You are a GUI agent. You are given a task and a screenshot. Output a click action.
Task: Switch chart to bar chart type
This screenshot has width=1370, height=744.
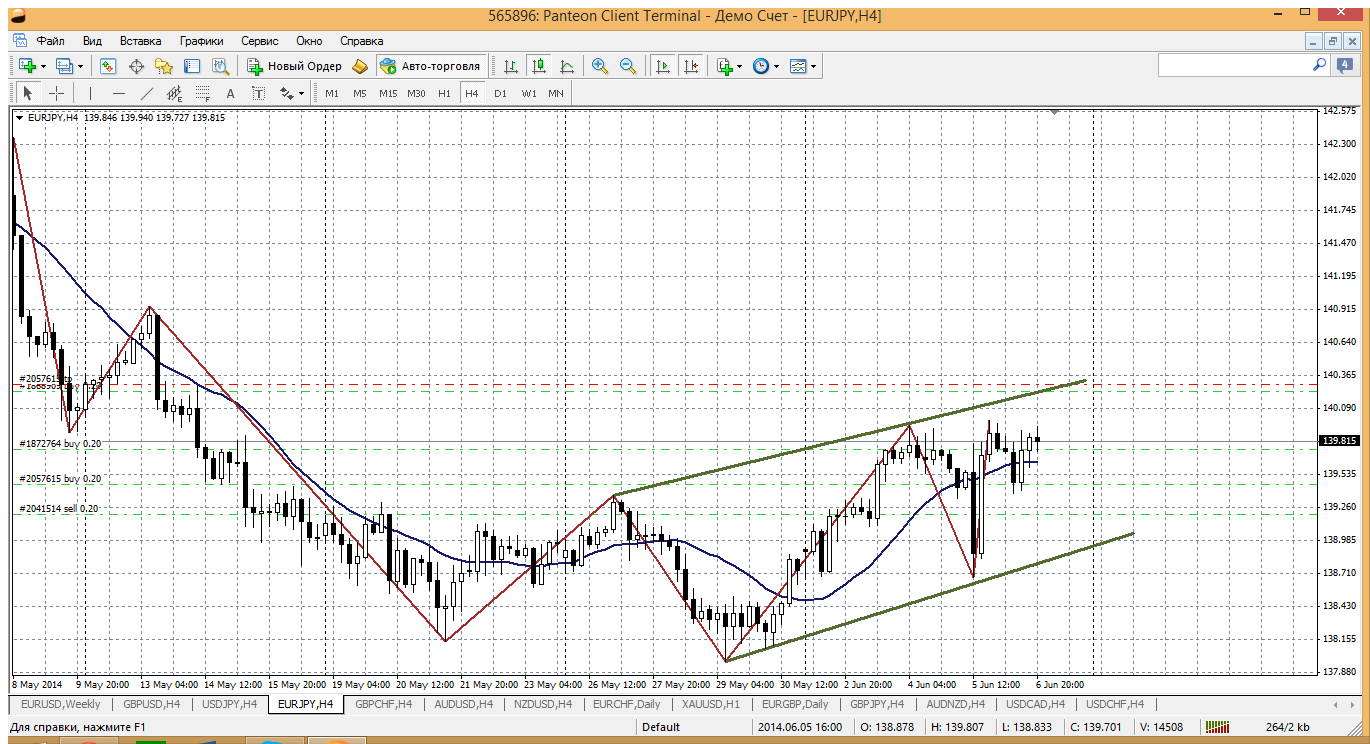511,66
